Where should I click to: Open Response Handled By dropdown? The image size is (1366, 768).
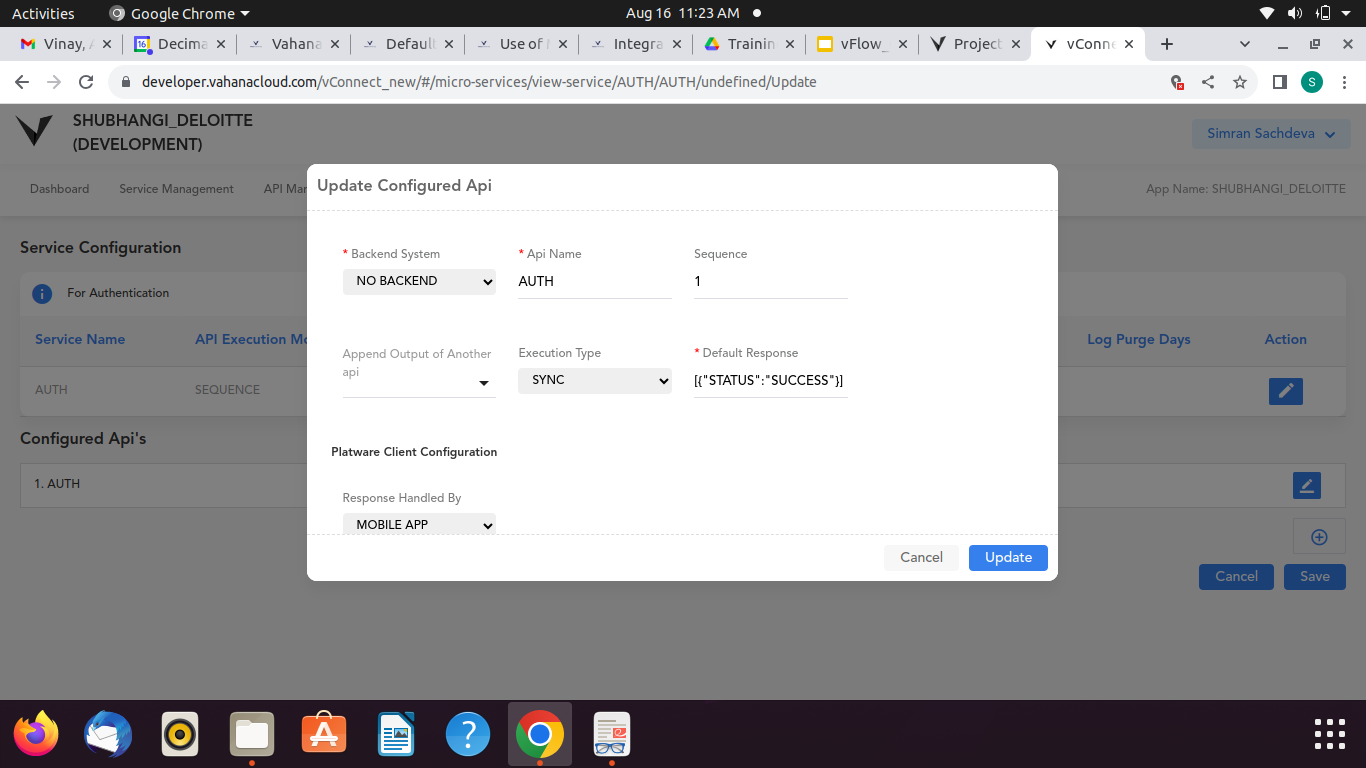[x=419, y=525]
